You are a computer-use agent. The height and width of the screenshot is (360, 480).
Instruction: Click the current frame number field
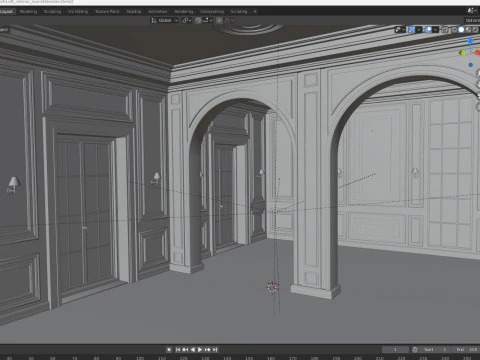(x=395, y=350)
